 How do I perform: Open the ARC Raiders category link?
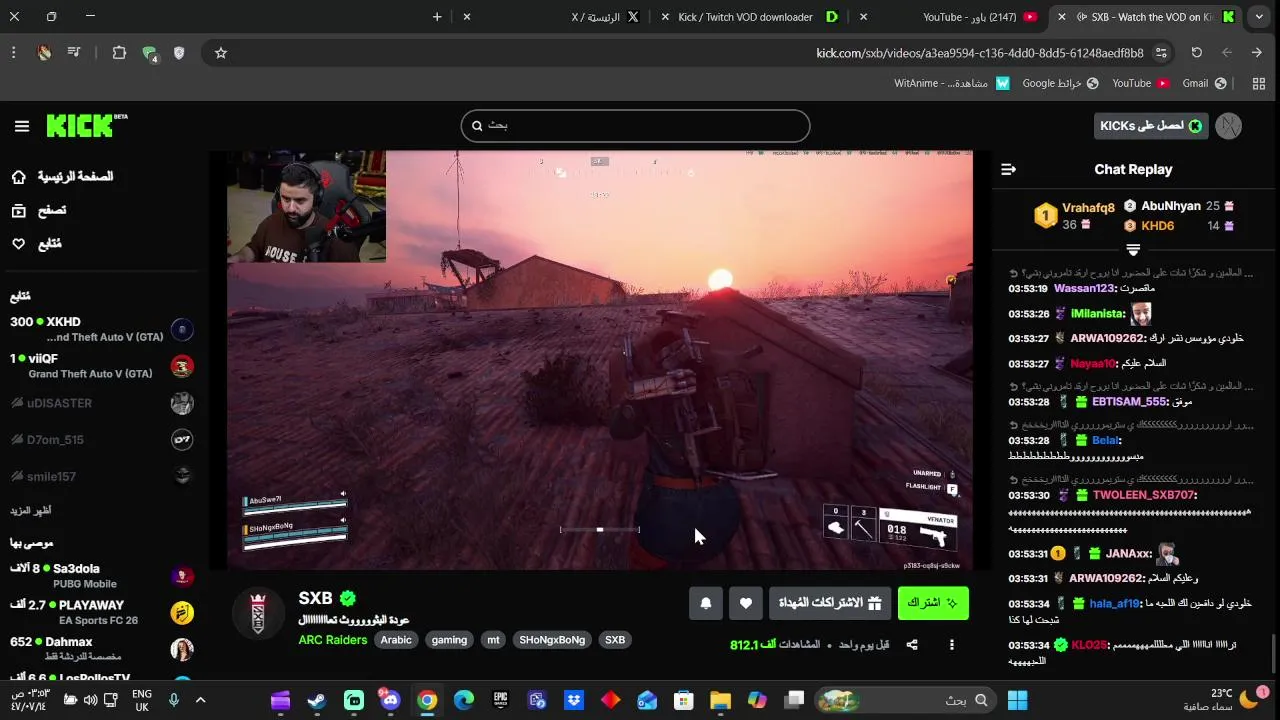pyautogui.click(x=333, y=640)
